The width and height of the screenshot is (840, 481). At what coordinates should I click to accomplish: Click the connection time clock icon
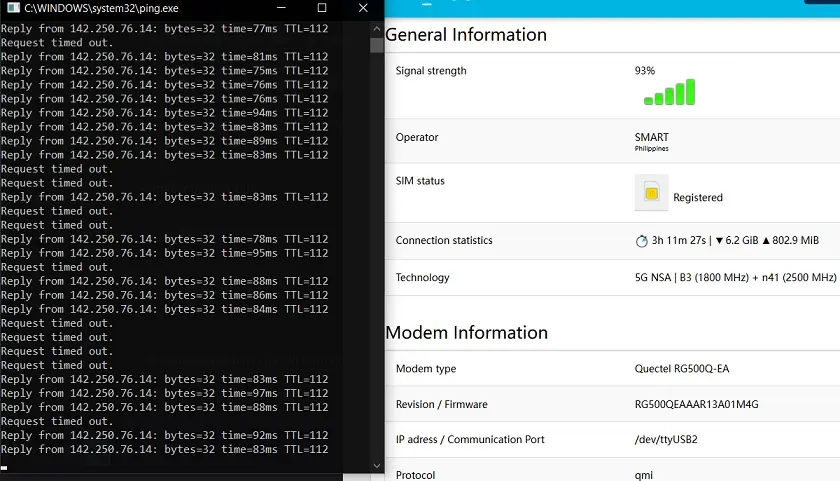pos(641,241)
